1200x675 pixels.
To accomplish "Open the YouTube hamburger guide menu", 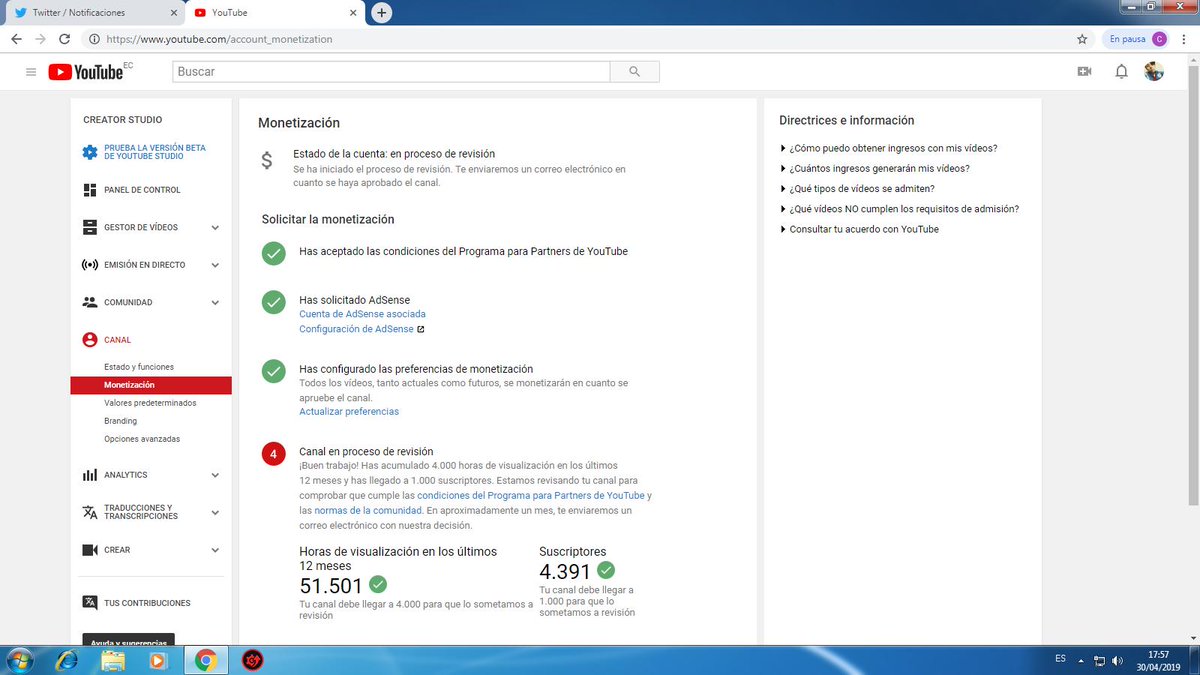I will [31, 72].
